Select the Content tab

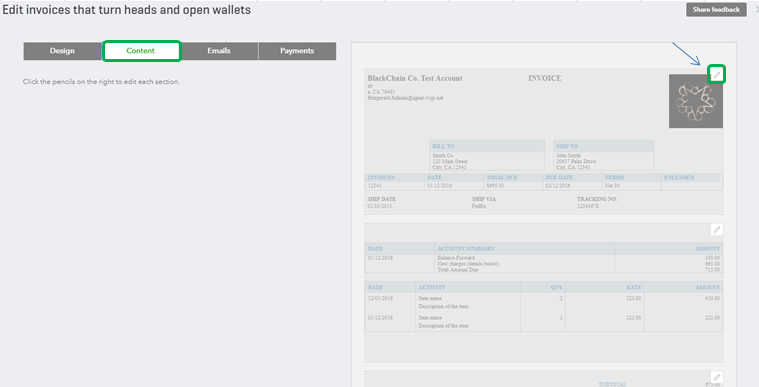pos(141,51)
